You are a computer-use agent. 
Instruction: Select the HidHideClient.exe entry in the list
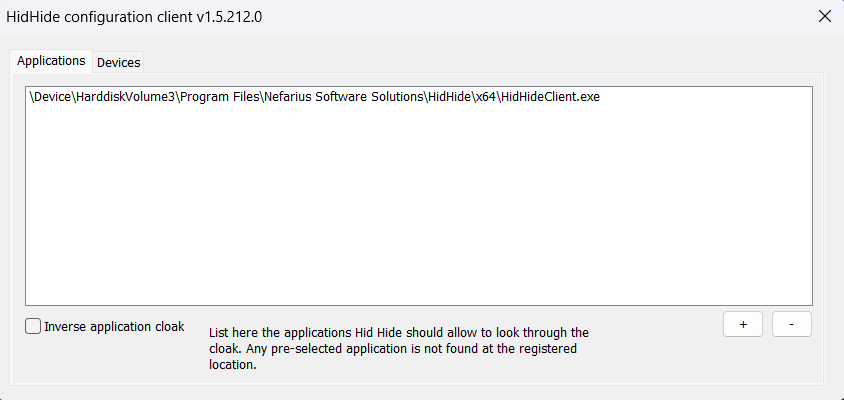click(x=315, y=97)
